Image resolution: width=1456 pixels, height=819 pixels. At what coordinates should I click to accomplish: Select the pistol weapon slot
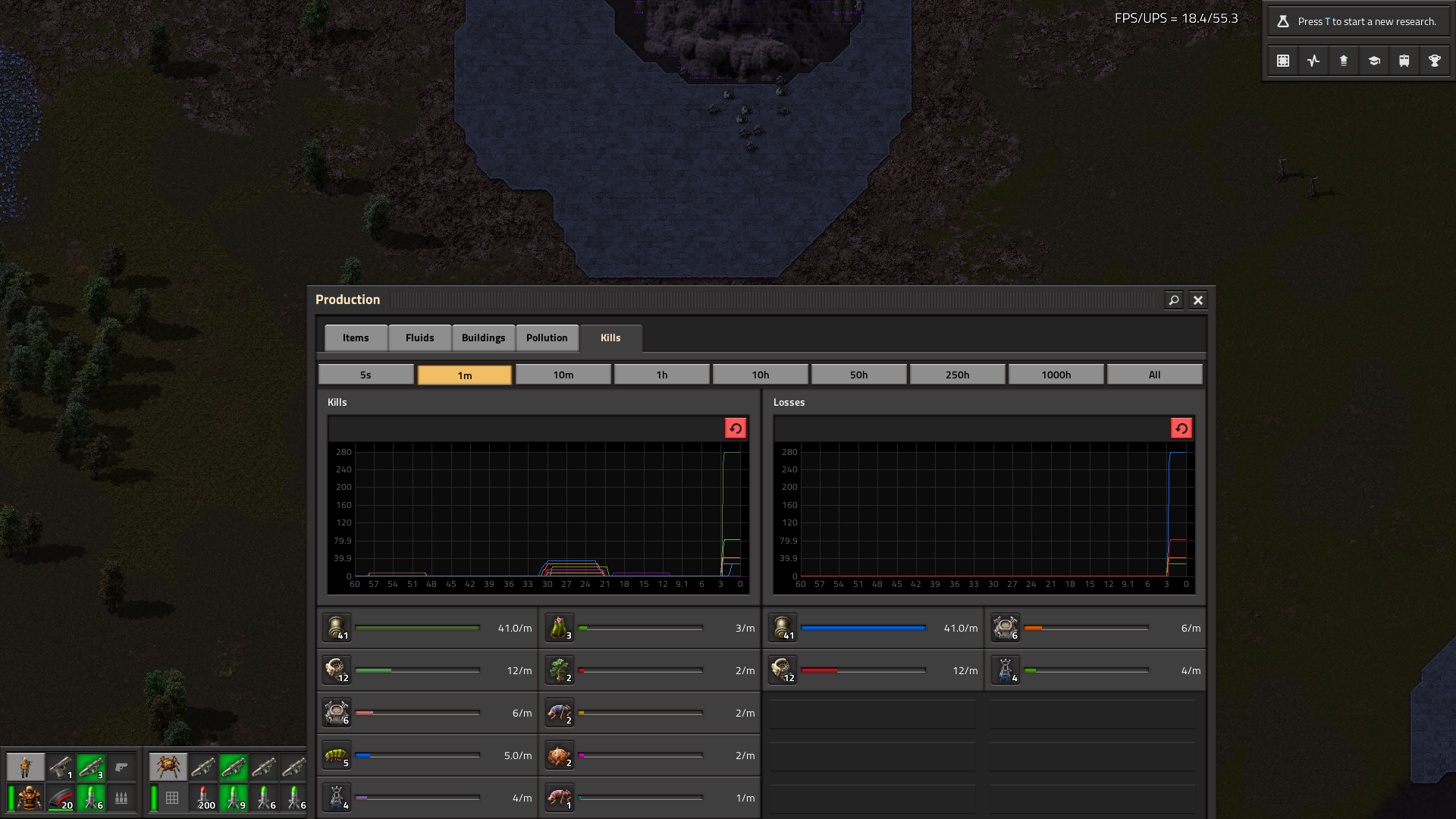point(61,767)
